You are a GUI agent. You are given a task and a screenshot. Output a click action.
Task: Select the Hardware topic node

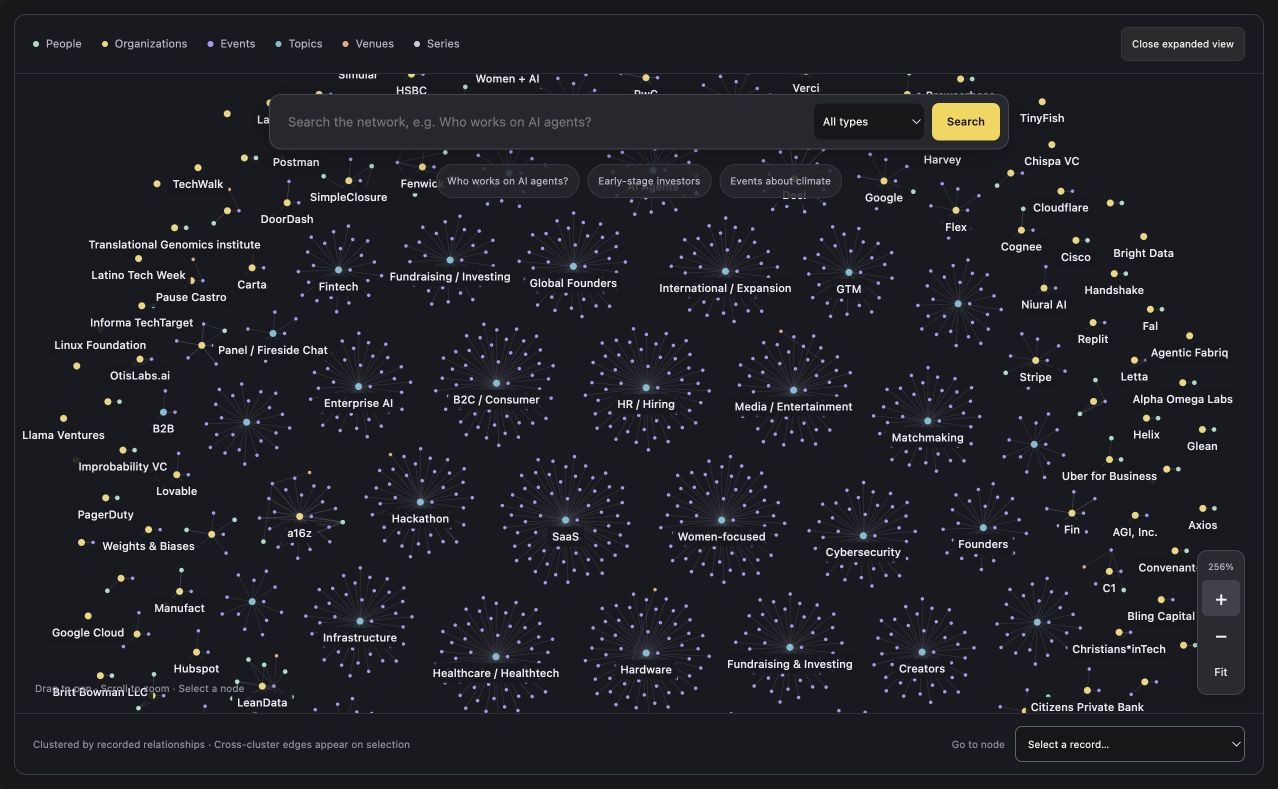[646, 653]
